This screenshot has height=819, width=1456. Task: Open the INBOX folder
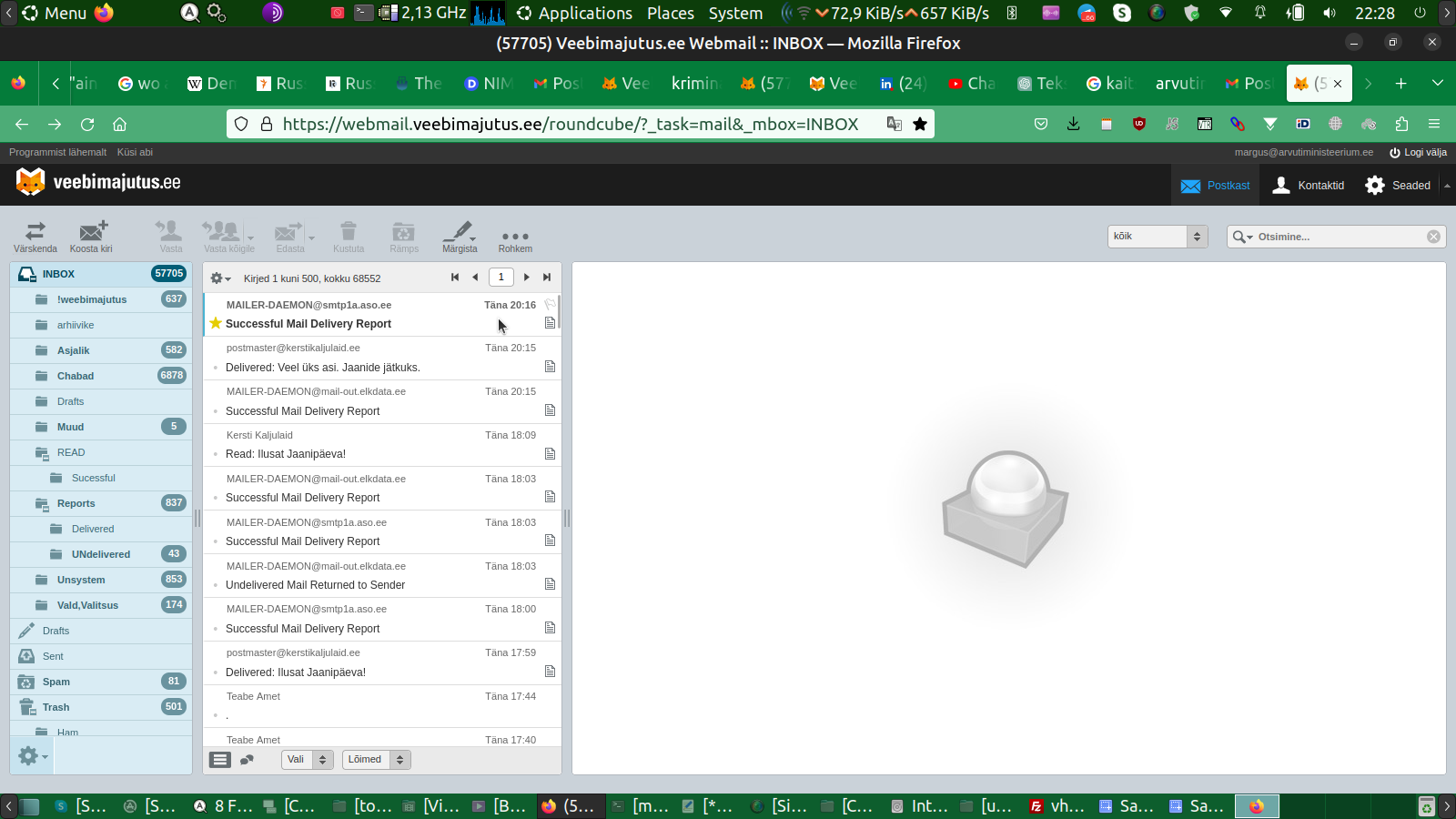click(101, 274)
